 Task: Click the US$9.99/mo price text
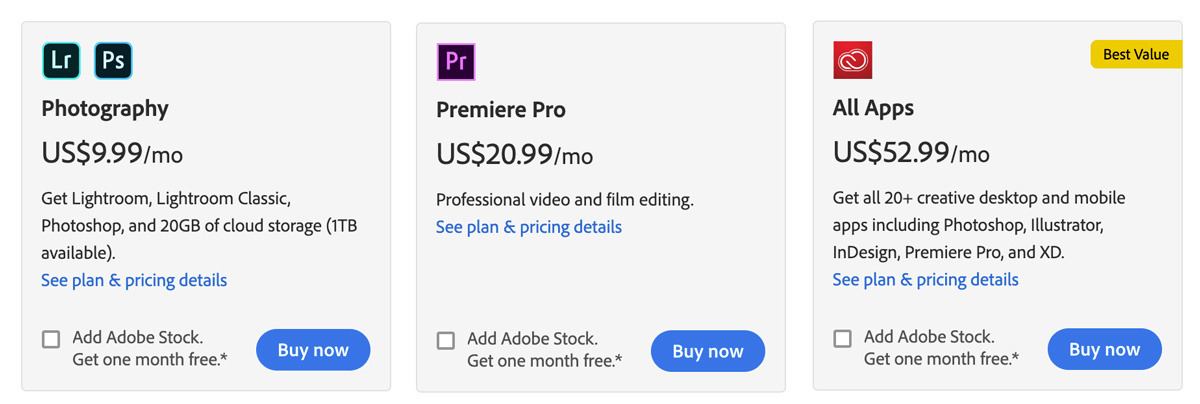tap(112, 153)
